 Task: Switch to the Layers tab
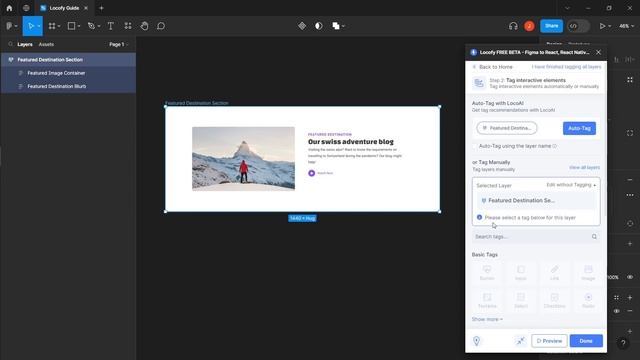pos(25,44)
